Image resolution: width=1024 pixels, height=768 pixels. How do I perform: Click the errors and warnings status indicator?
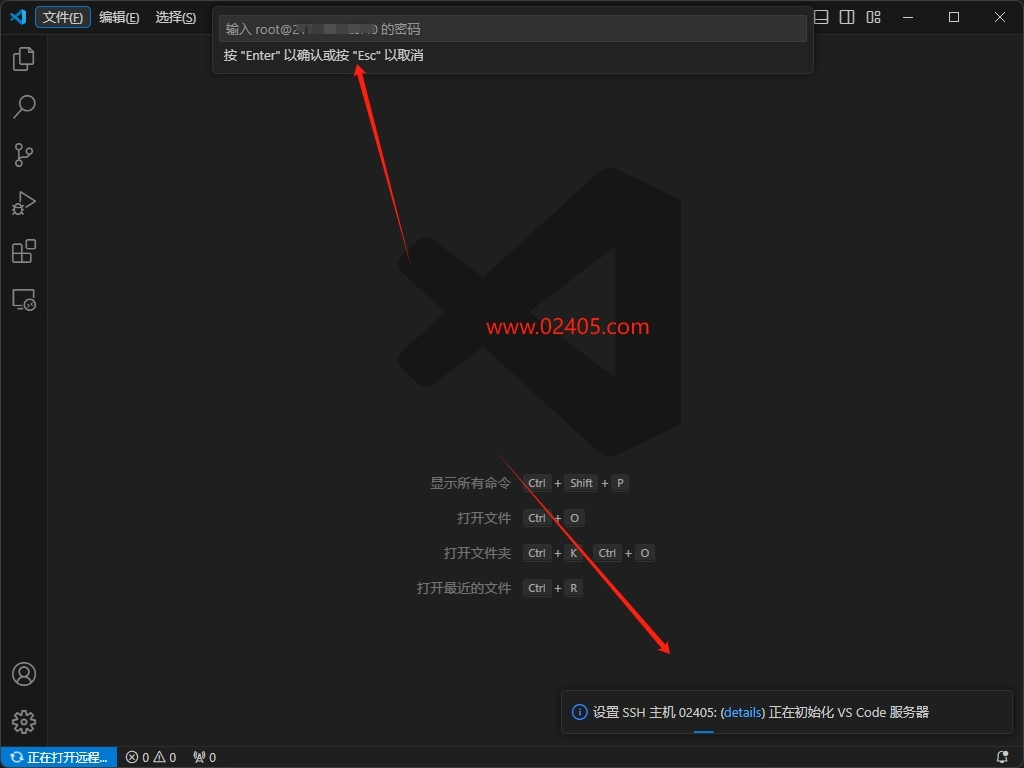tap(151, 757)
